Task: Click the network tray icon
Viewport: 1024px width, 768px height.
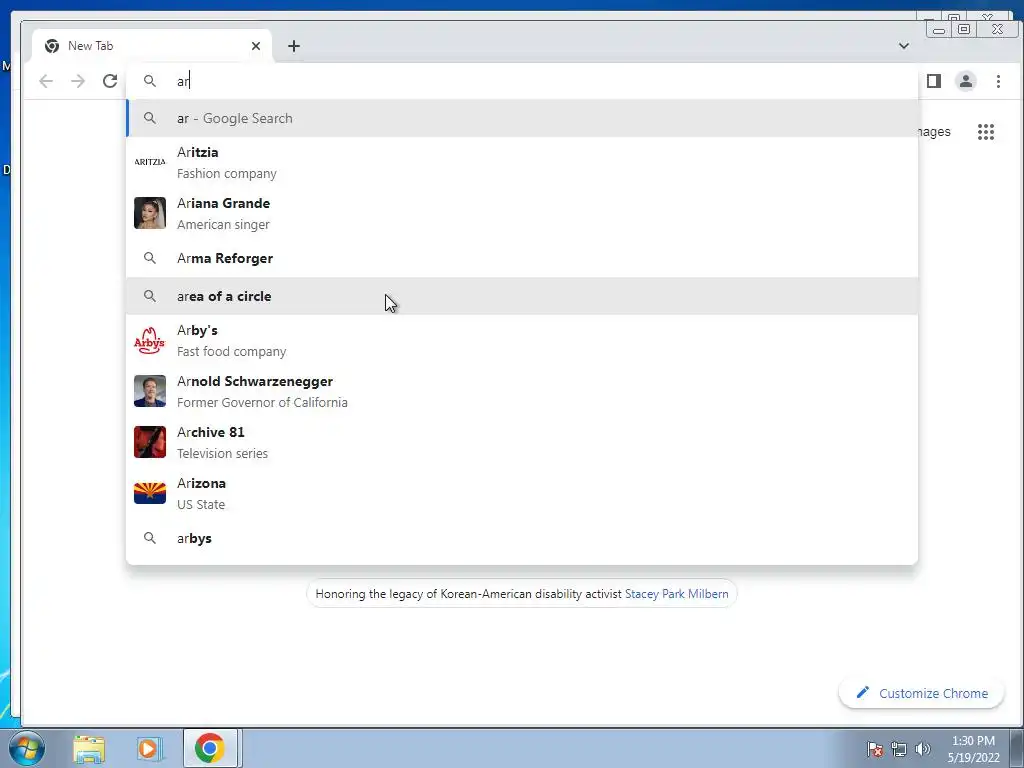Action: 899,749
